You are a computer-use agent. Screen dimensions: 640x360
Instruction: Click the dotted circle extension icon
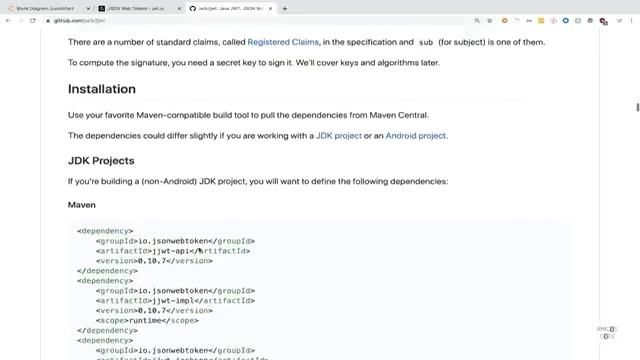pyautogui.click(x=553, y=20)
